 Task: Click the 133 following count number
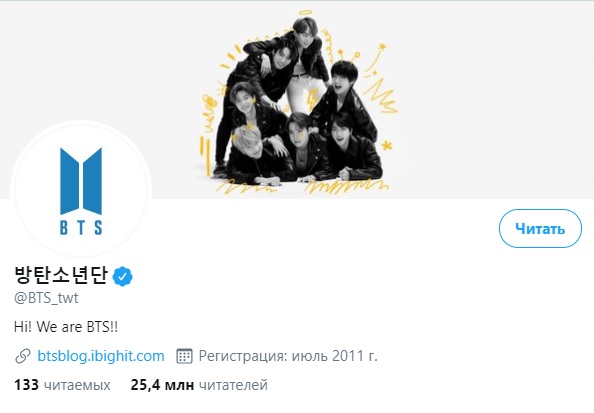click(x=26, y=385)
